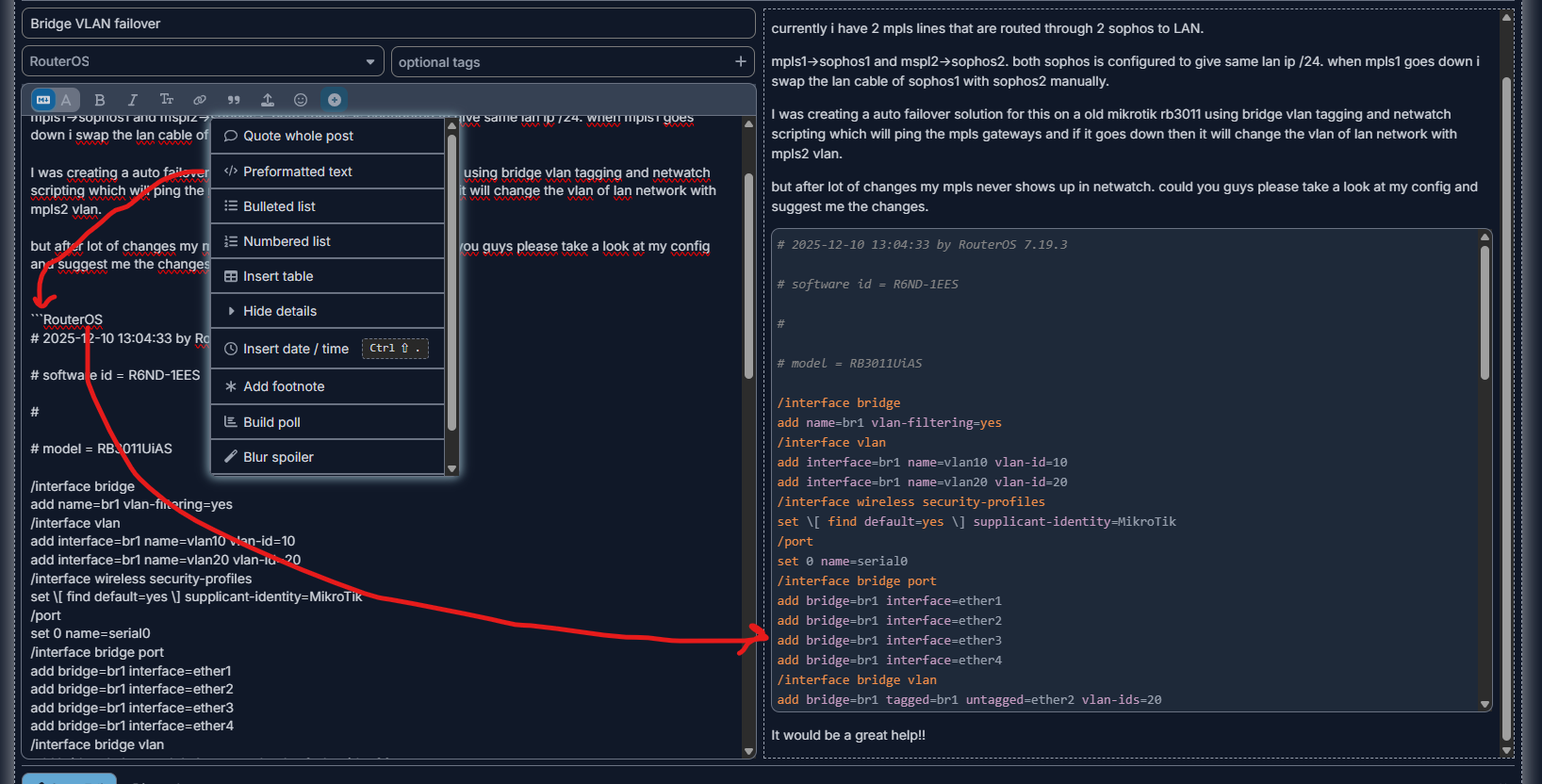This screenshot has height=784, width=1542.
Task: Switch to rich text editor mode
Action: pos(66,100)
